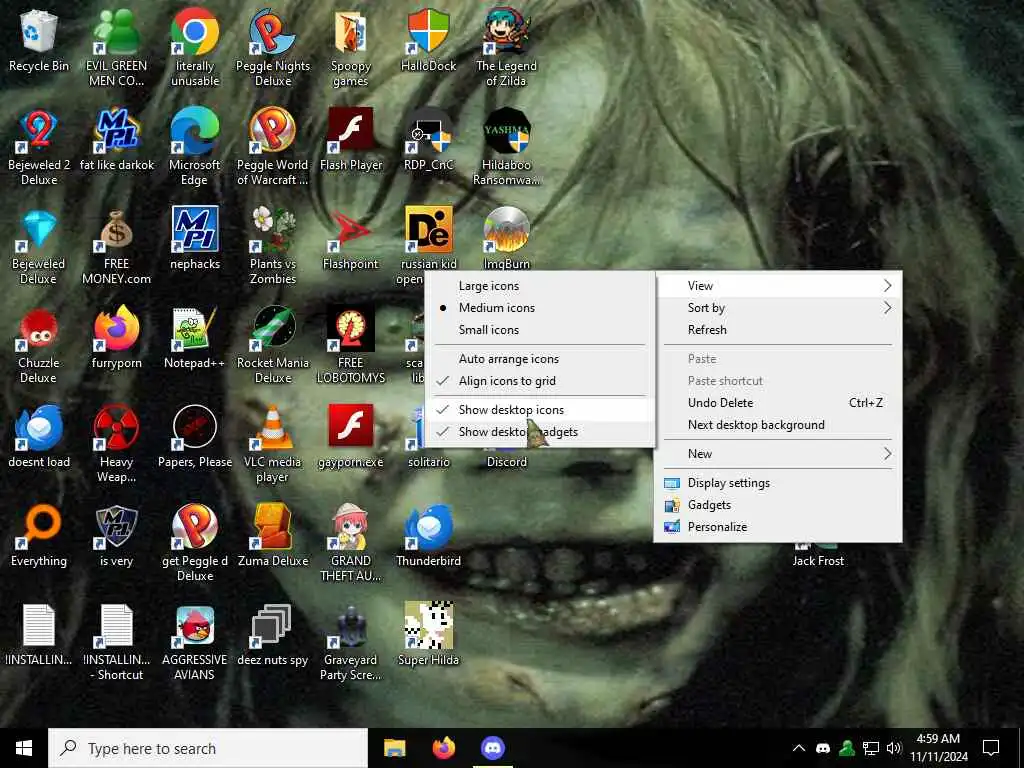1024x768 pixels.
Task: Click the volume speaker tray icon
Action: click(894, 748)
